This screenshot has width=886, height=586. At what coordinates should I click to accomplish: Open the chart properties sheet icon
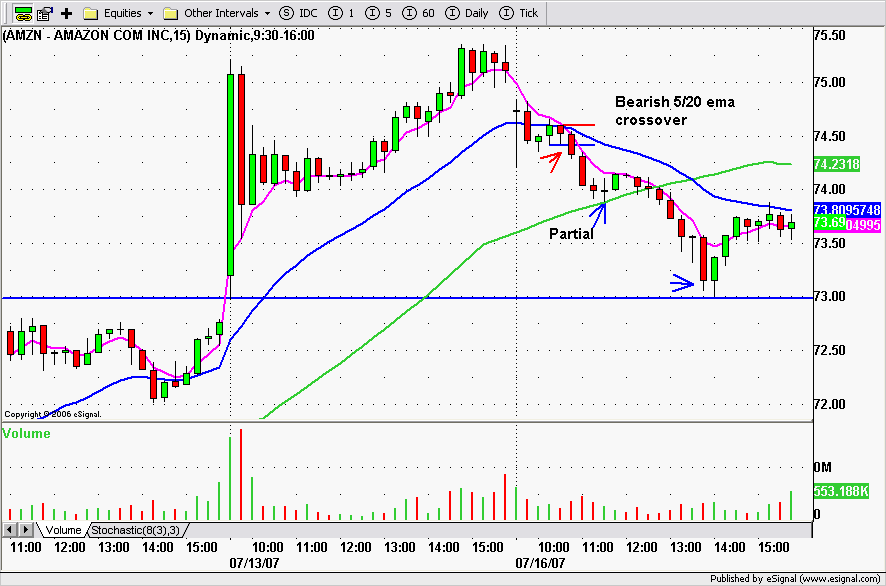tap(45, 13)
